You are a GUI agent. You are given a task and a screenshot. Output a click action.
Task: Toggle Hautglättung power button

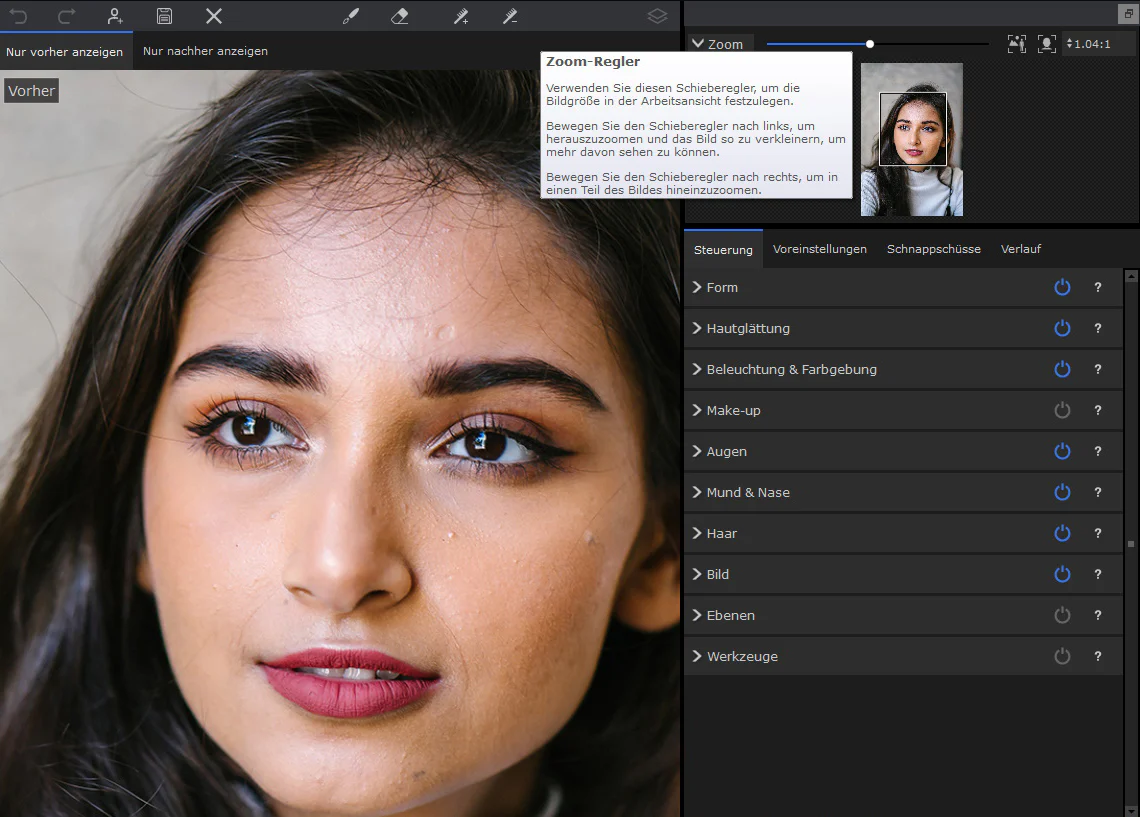point(1062,329)
